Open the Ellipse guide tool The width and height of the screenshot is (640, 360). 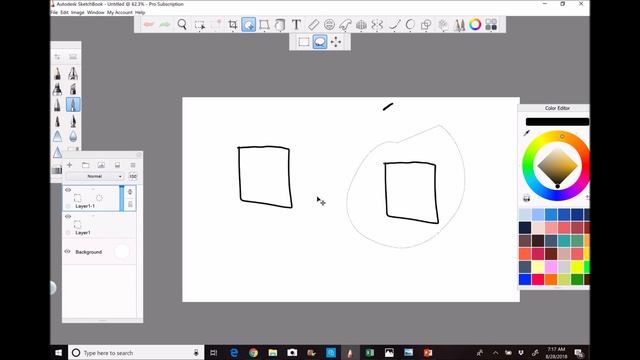[x=329, y=24]
